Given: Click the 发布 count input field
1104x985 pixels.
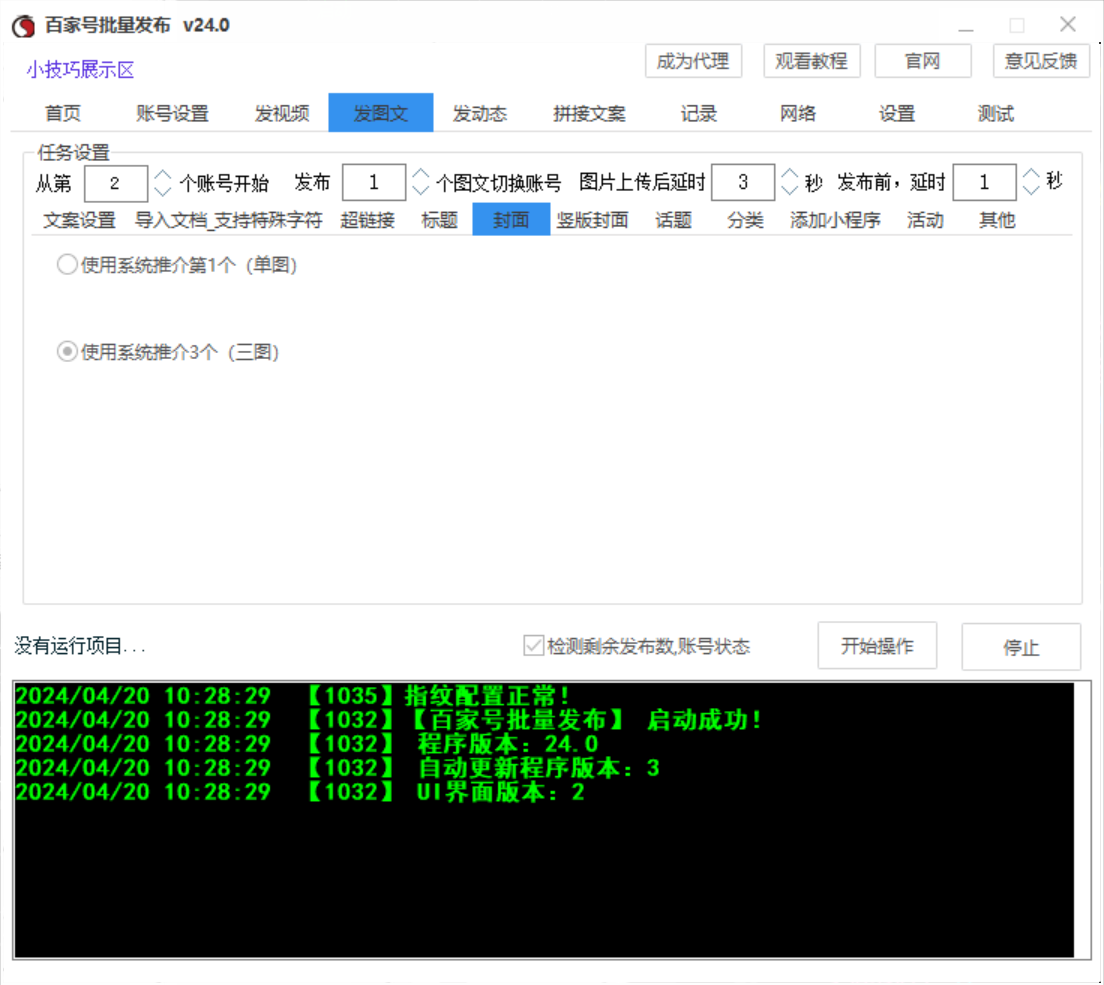Looking at the screenshot, I should point(374,182).
